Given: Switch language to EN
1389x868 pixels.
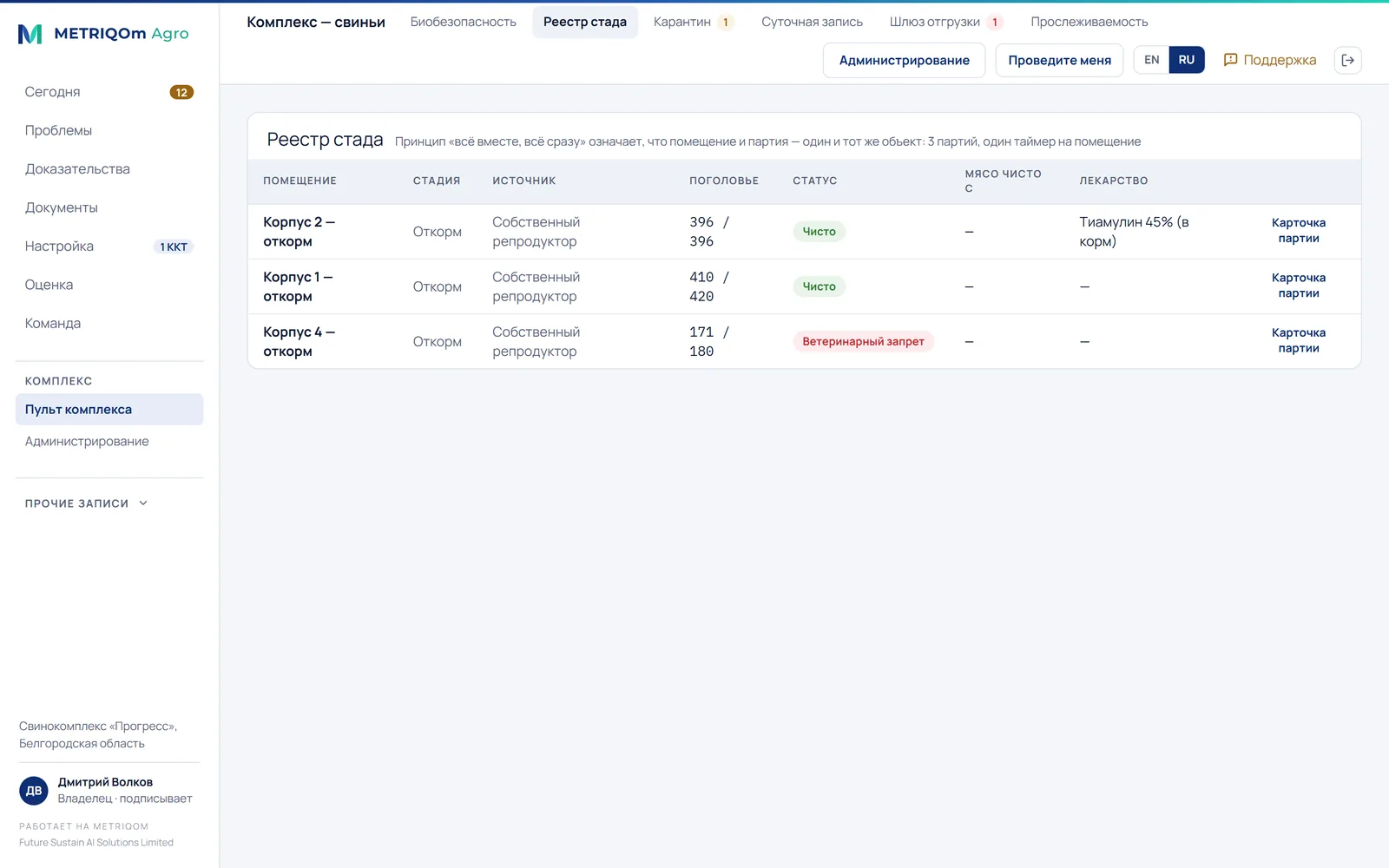Looking at the screenshot, I should 1151,60.
